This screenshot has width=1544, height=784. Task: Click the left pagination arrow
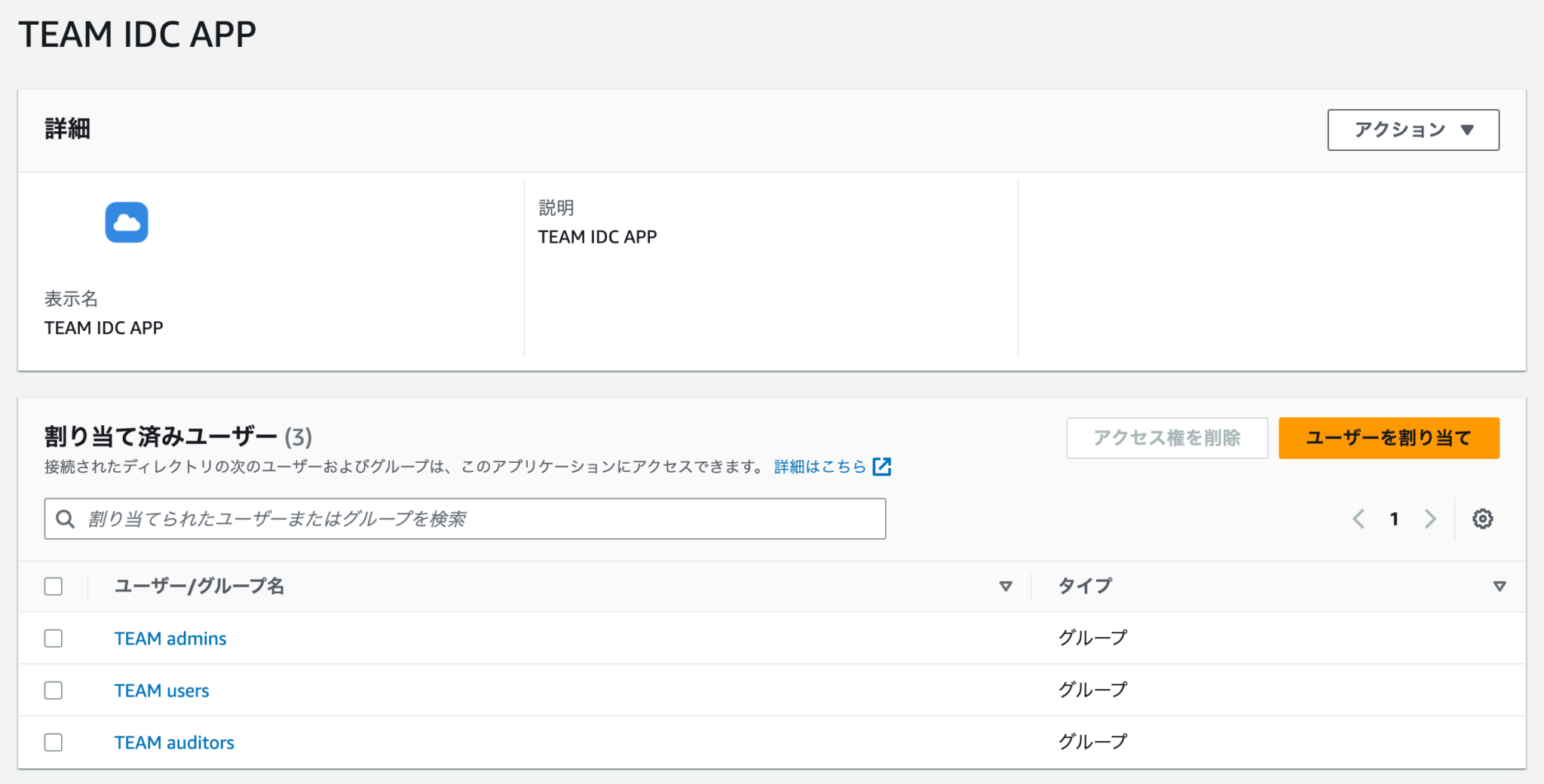(1358, 519)
